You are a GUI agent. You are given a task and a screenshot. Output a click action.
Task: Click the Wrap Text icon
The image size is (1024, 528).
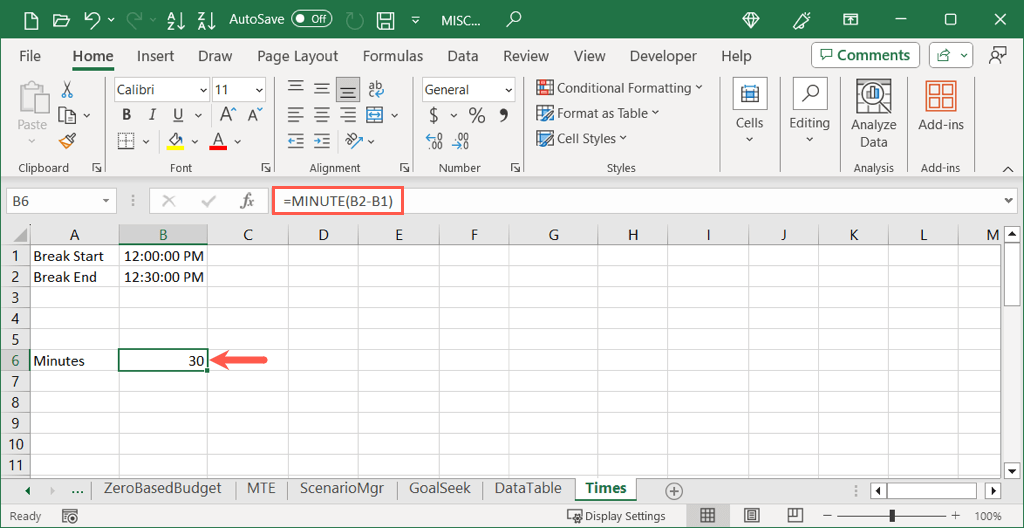point(376,90)
